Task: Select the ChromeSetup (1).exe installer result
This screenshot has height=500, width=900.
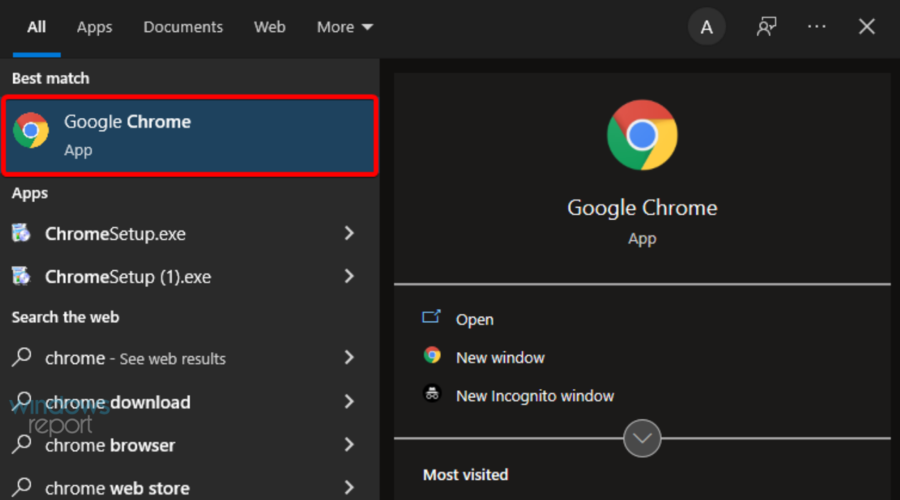Action: 184,277
